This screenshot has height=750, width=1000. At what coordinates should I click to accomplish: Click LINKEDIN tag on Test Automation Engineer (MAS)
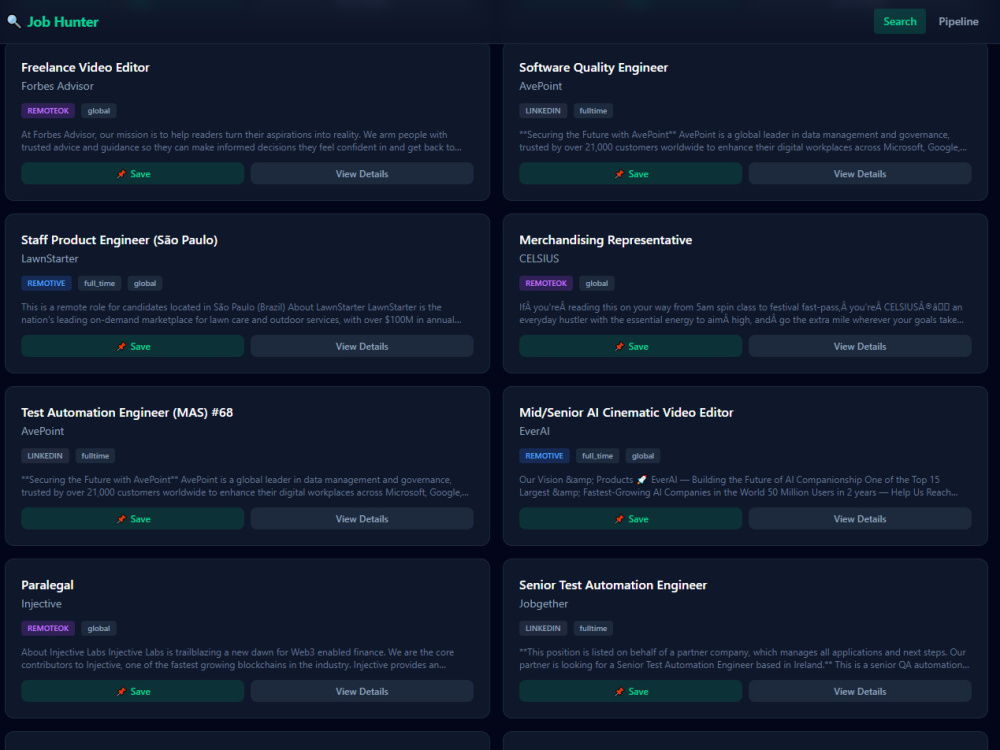[45, 456]
